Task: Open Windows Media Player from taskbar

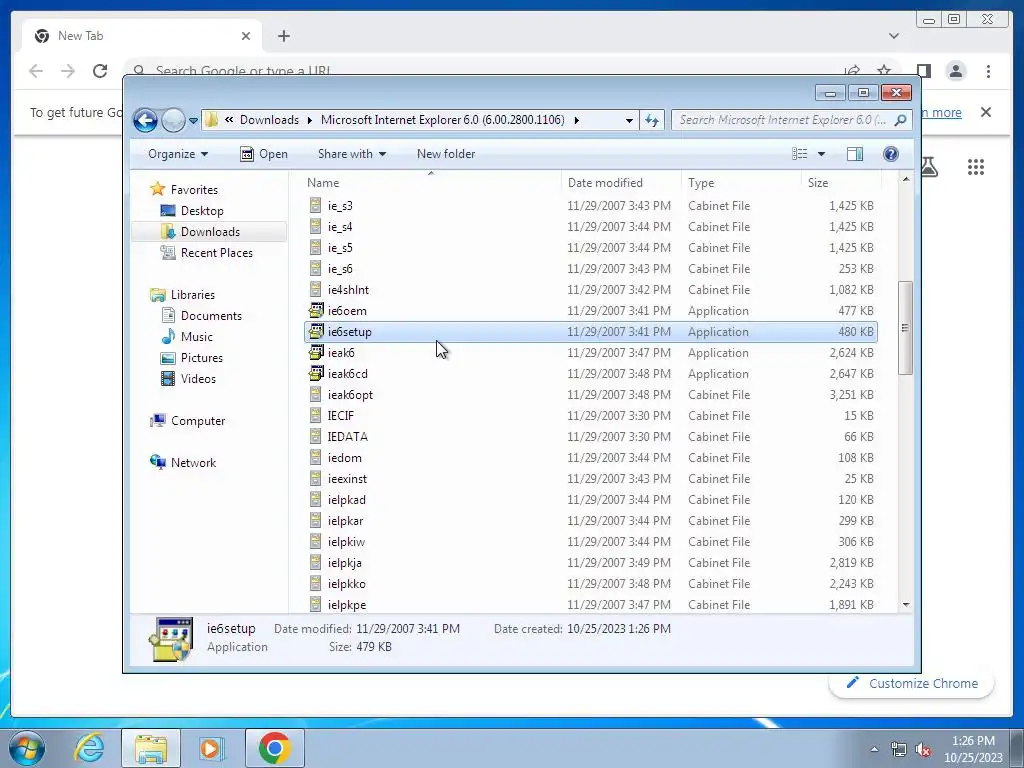Action: [x=211, y=748]
